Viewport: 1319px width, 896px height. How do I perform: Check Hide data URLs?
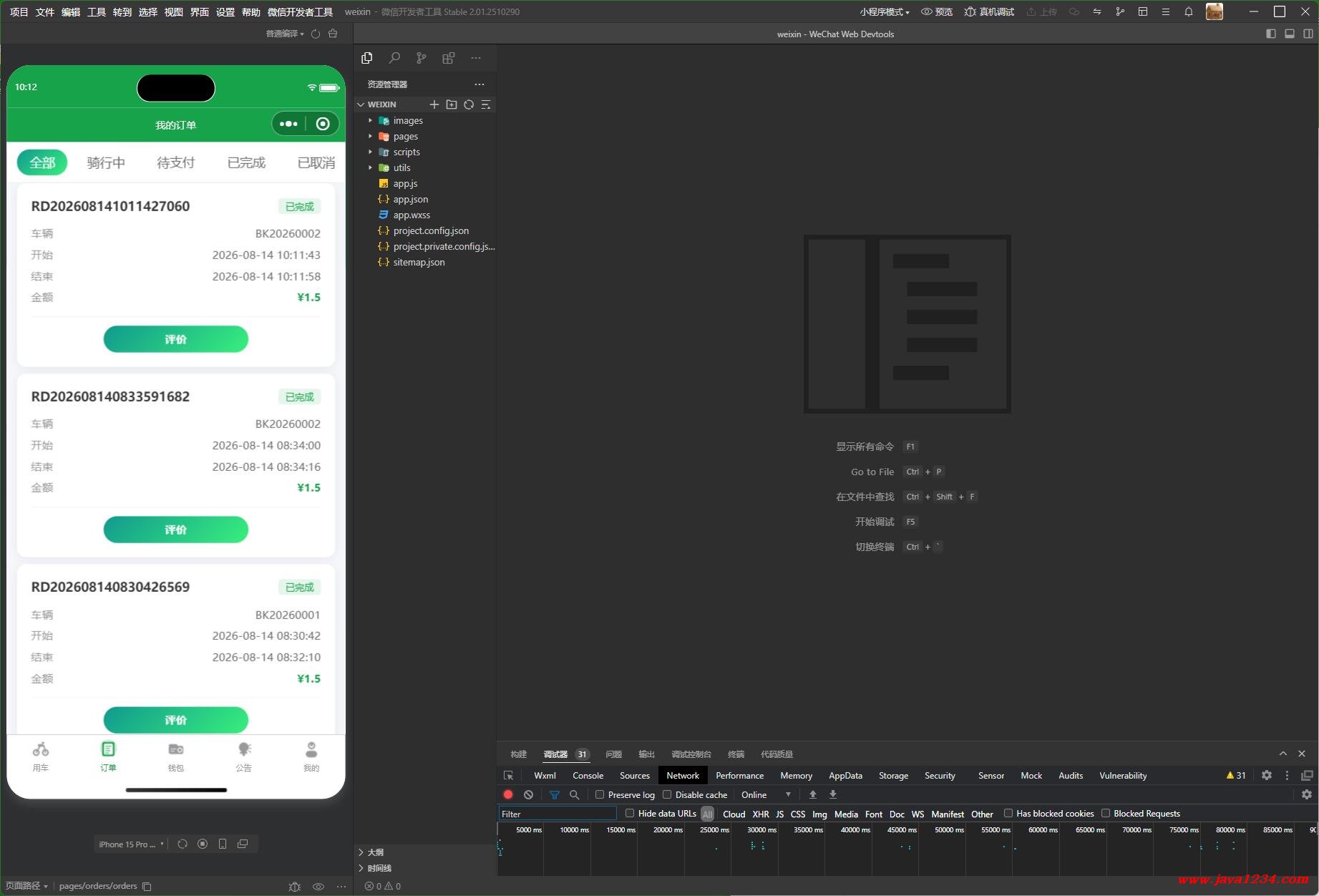630,813
